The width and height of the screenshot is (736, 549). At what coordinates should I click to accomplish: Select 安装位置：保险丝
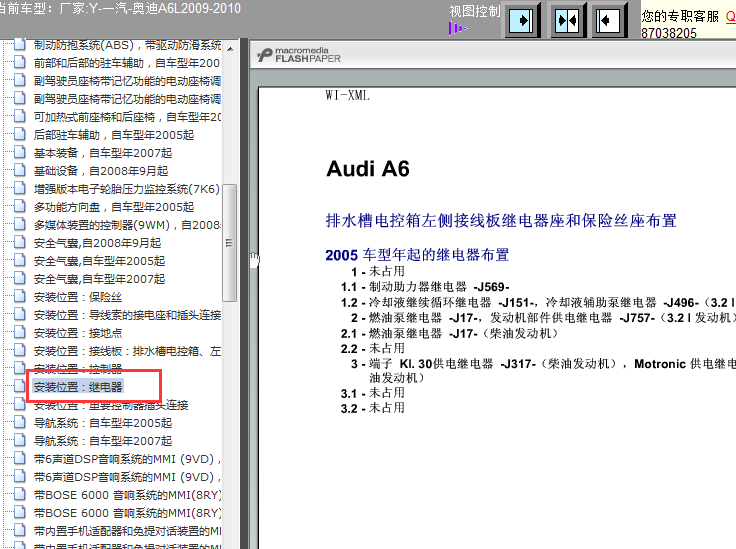(77, 297)
